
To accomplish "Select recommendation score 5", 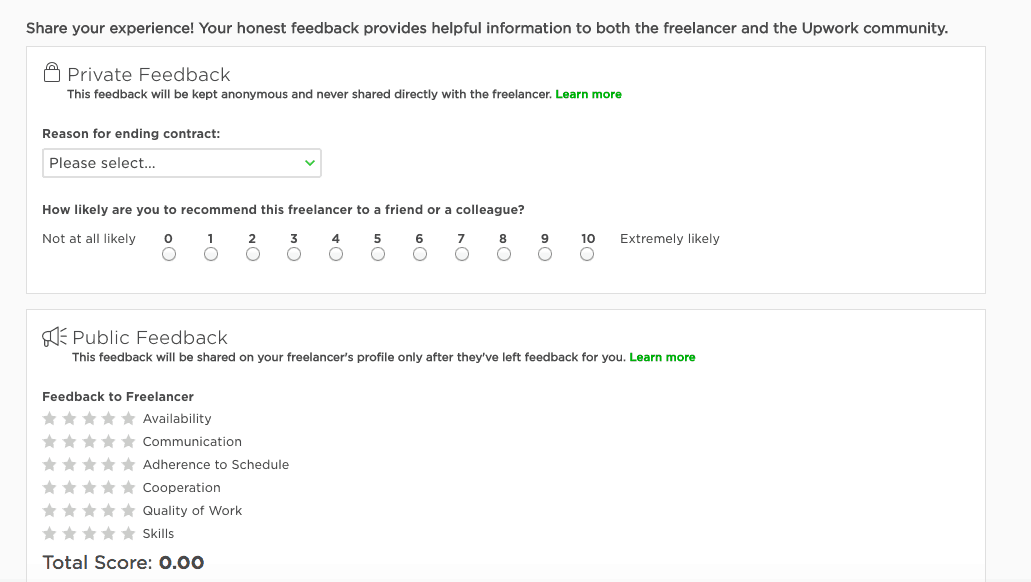I will click(x=378, y=254).
